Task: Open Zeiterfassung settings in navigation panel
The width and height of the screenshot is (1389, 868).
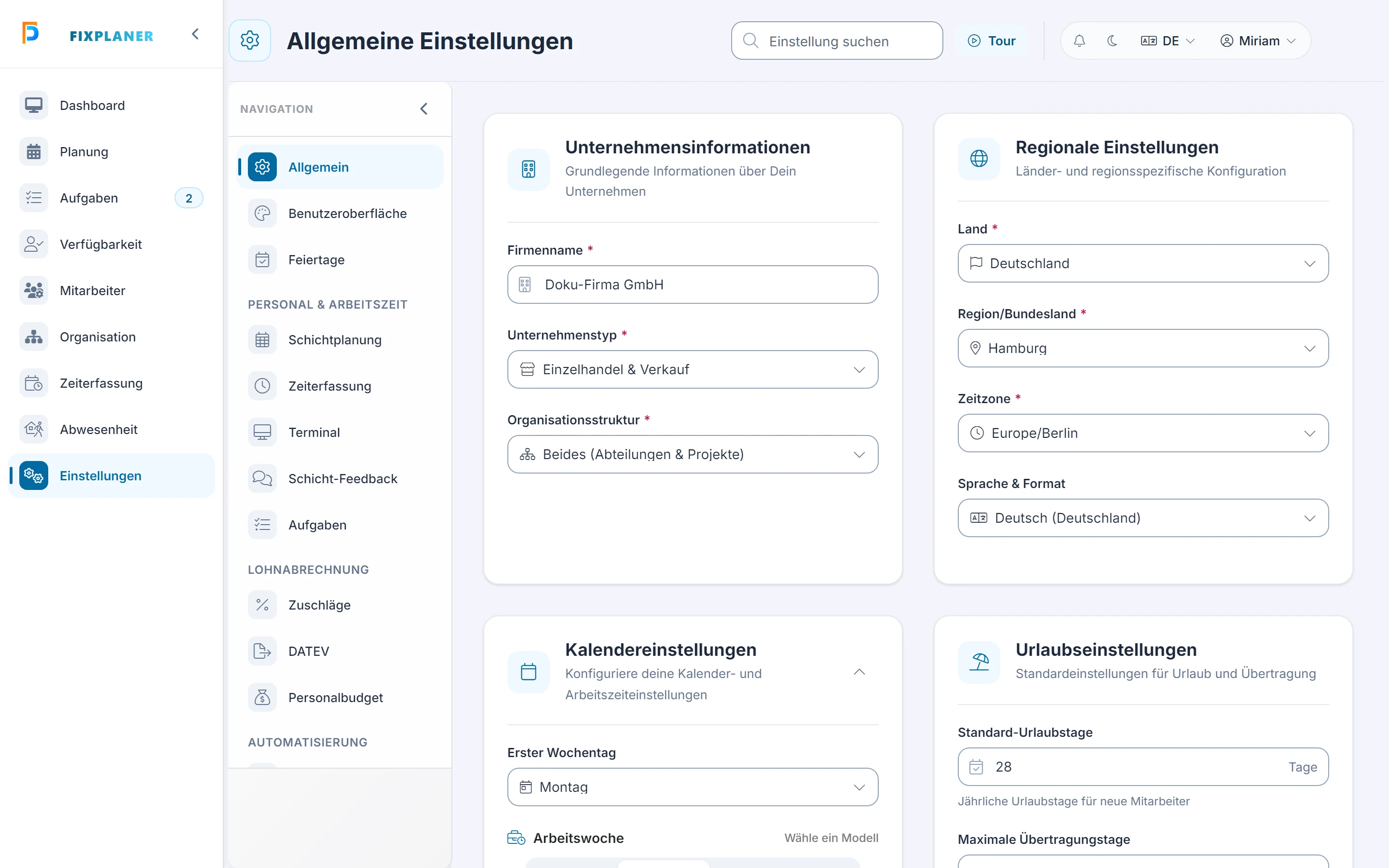Action: point(340,386)
